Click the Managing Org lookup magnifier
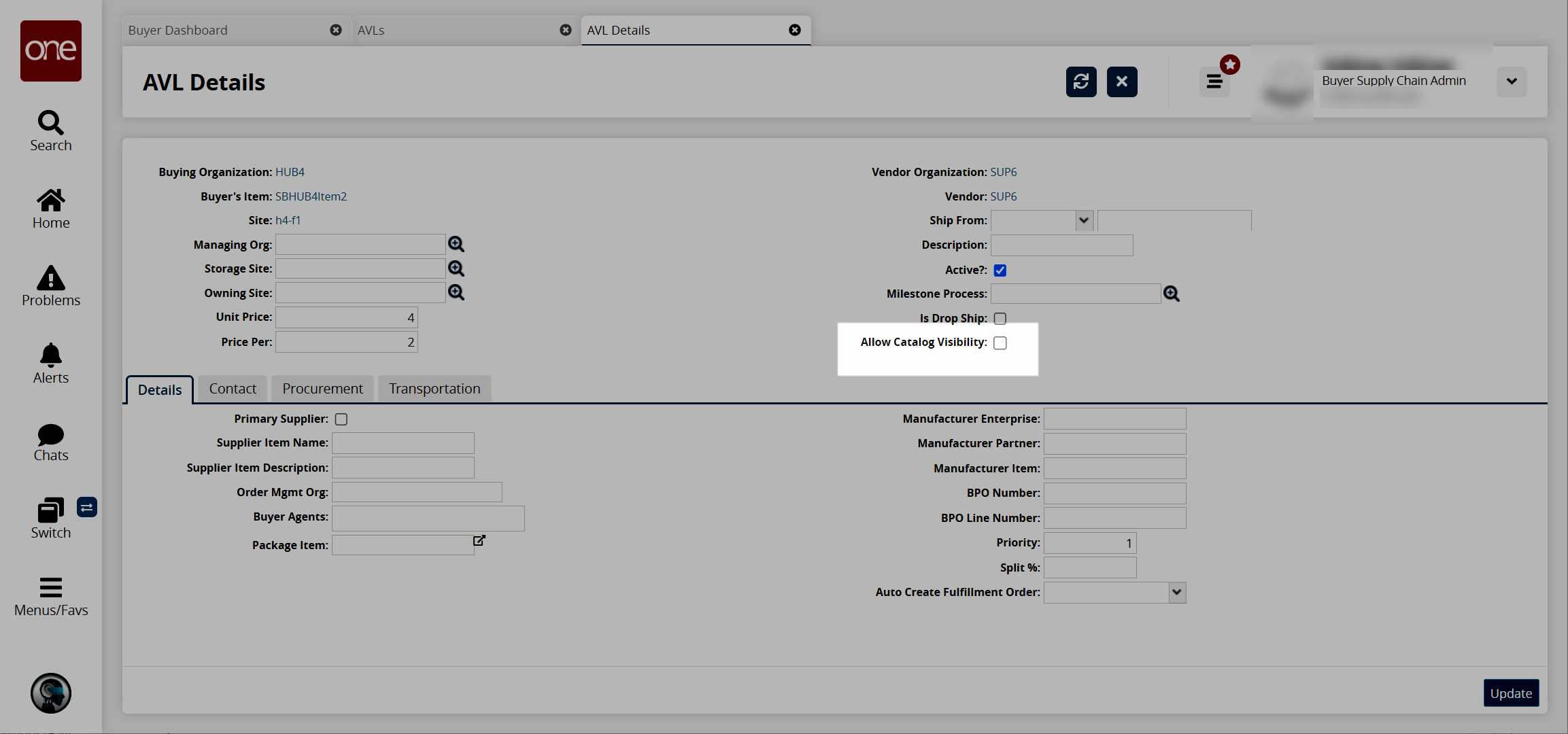Screen dimensions: 1568x734 (456, 244)
